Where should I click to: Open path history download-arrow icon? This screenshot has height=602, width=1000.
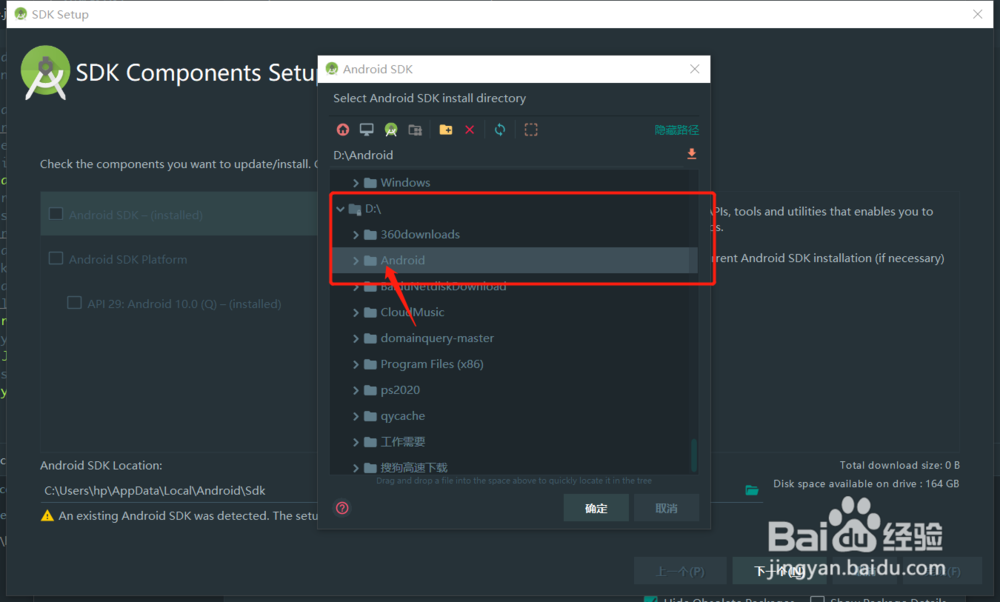[691, 154]
